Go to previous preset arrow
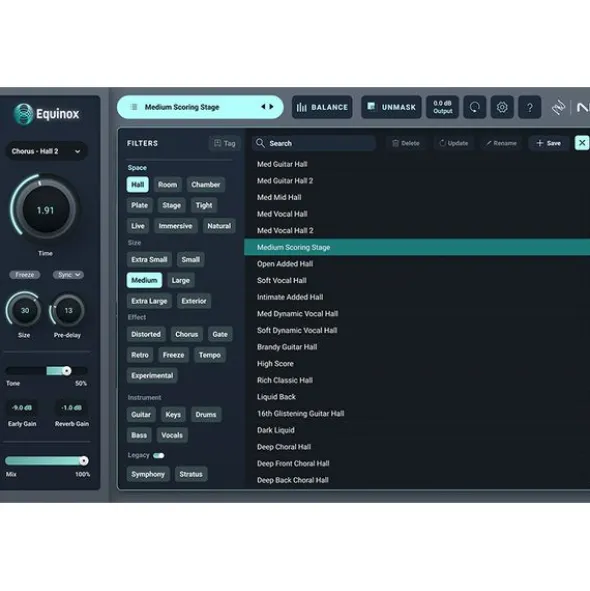590x591 pixels. [263, 107]
